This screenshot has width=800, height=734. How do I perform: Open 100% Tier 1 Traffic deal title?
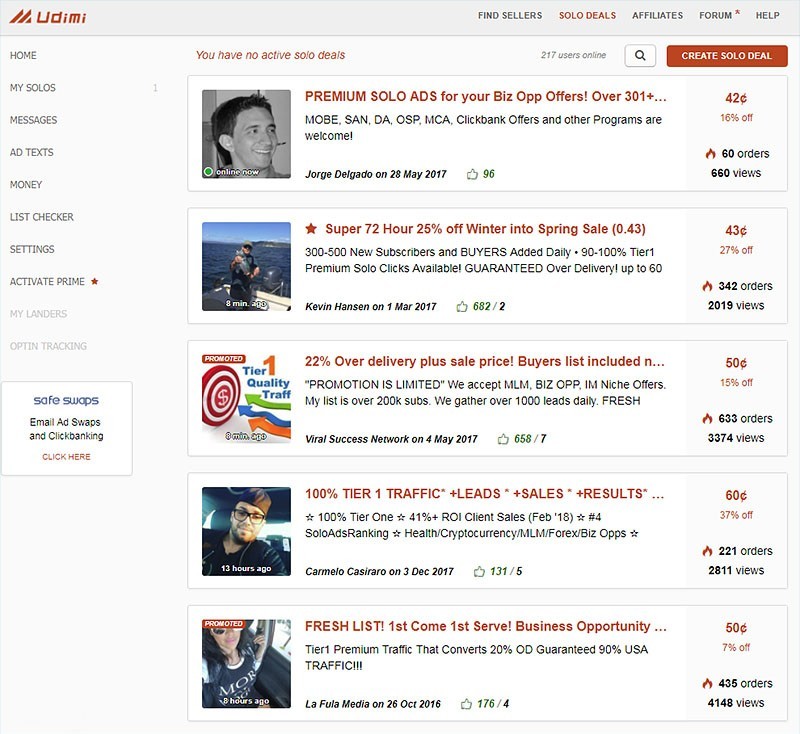[484, 494]
